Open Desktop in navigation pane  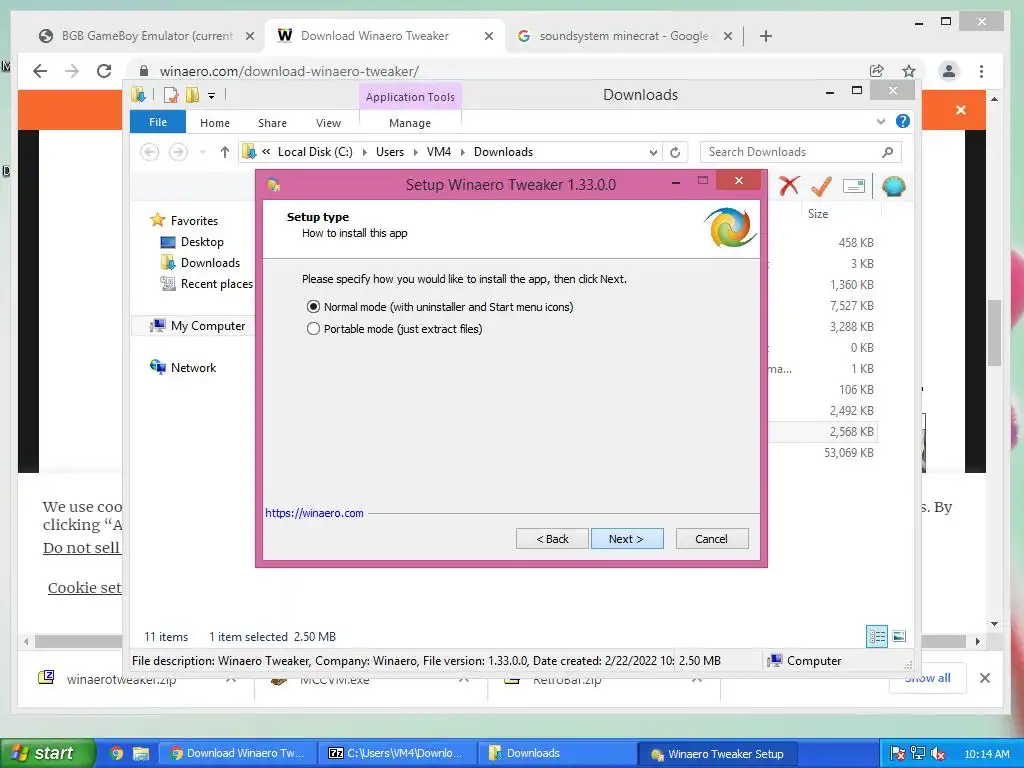(x=202, y=242)
